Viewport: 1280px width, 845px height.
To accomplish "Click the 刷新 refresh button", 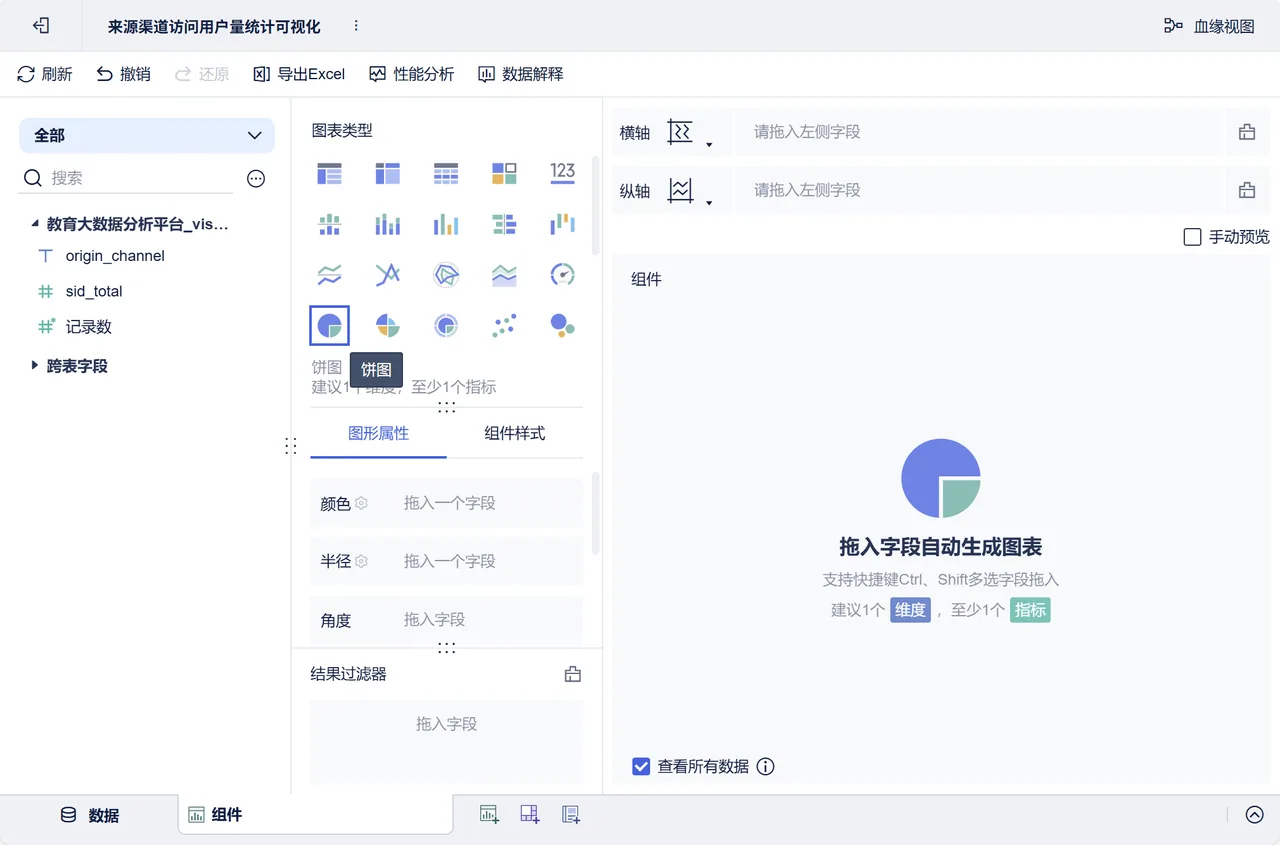I will pos(45,74).
